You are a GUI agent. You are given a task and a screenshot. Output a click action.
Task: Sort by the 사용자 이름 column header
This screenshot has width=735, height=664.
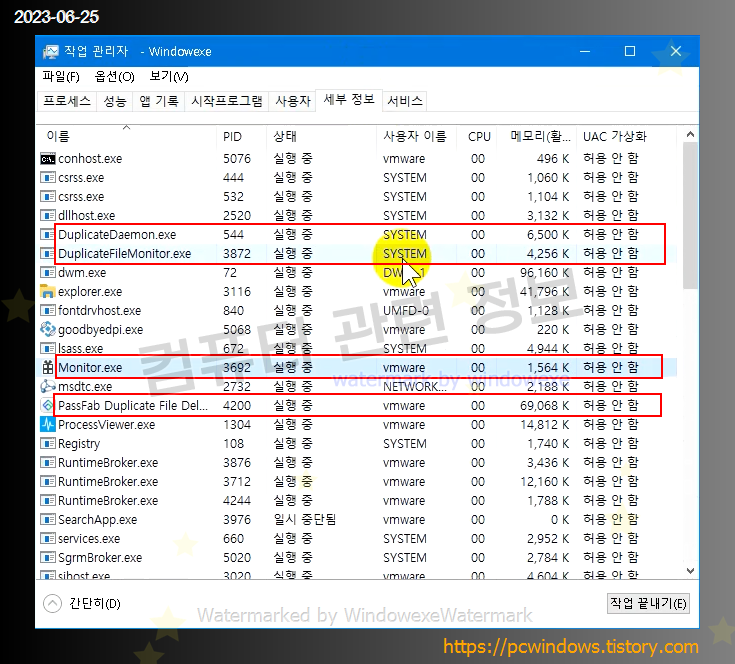tap(416, 136)
